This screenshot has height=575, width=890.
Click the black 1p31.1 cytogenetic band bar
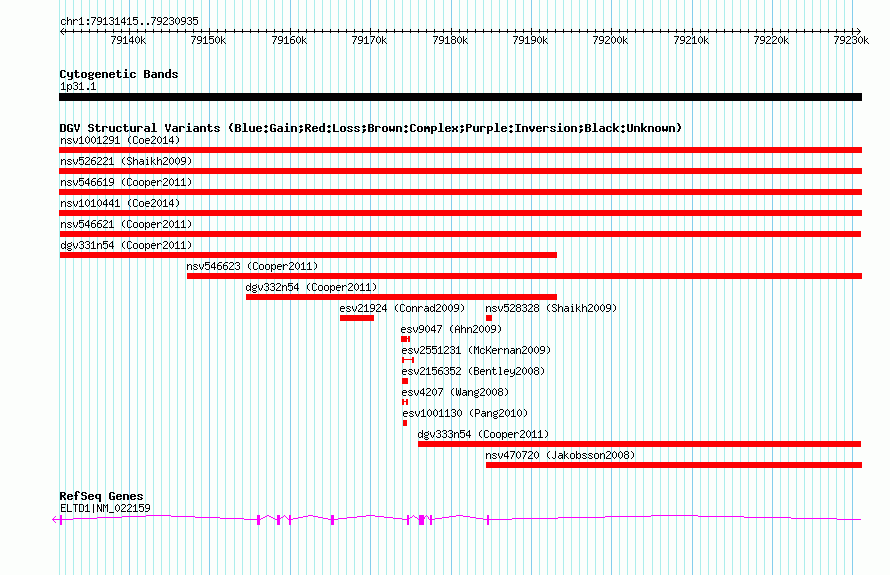click(x=460, y=97)
